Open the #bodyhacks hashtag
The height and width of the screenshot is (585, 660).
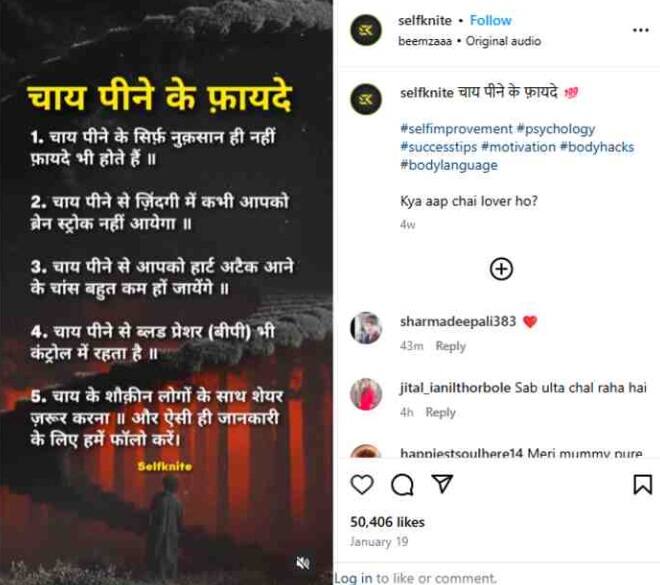click(x=597, y=147)
